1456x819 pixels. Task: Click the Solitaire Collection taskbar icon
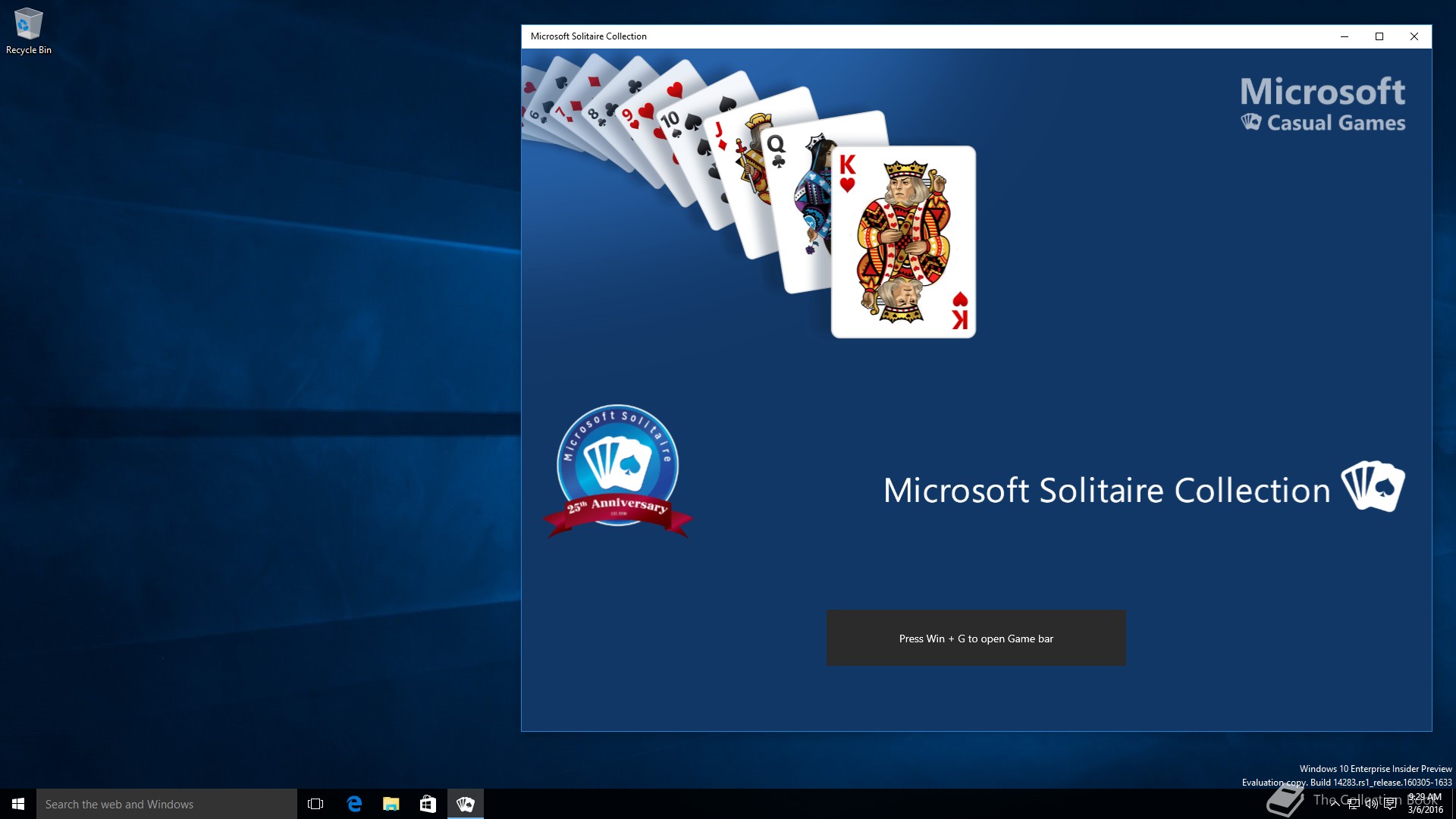pyautogui.click(x=465, y=804)
